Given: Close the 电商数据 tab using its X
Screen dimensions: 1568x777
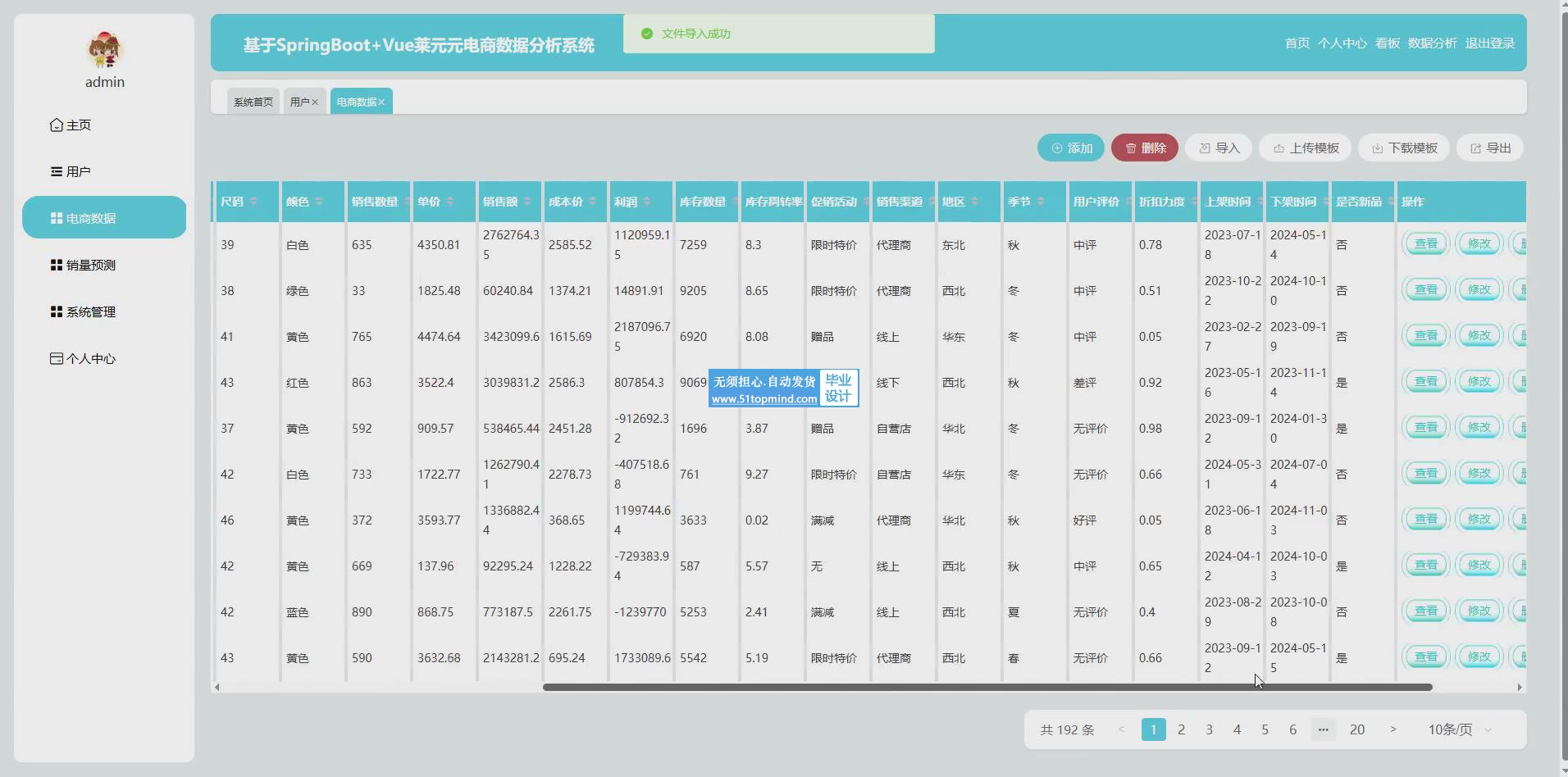Looking at the screenshot, I should click(381, 102).
